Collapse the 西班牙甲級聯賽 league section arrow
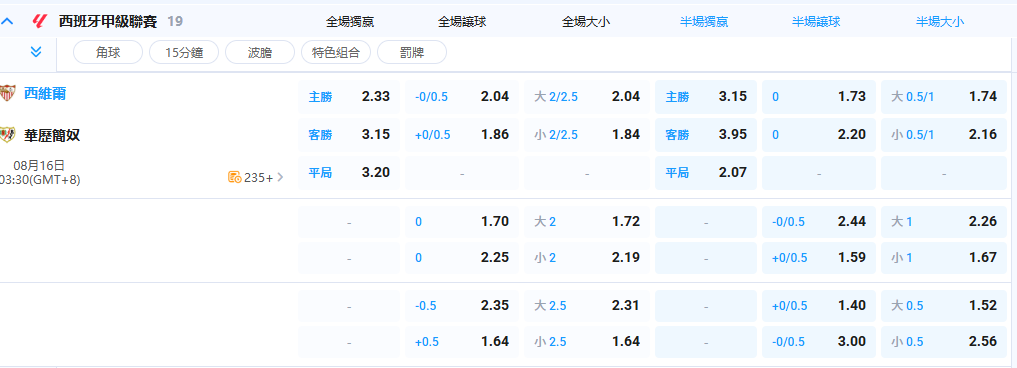This screenshot has width=1017, height=368. 8,21
